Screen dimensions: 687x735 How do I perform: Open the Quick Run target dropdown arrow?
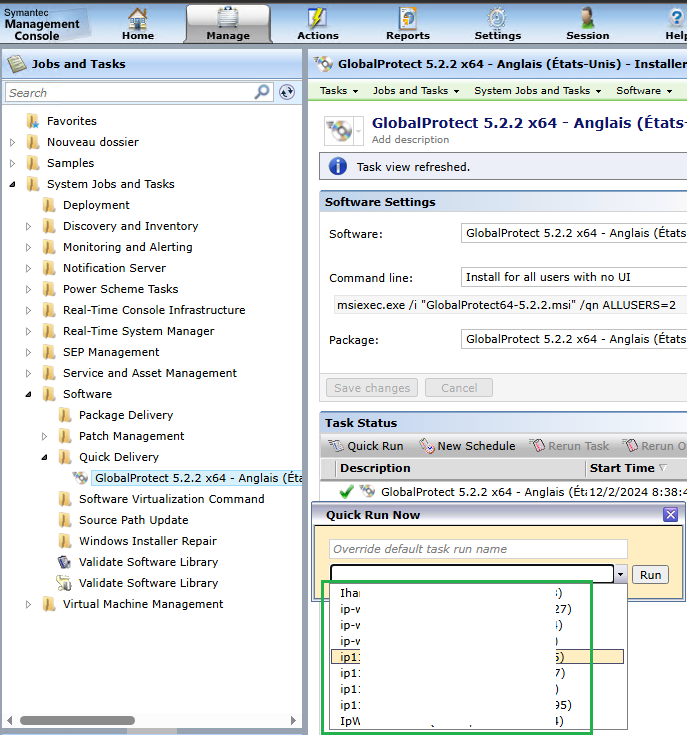(x=620, y=574)
